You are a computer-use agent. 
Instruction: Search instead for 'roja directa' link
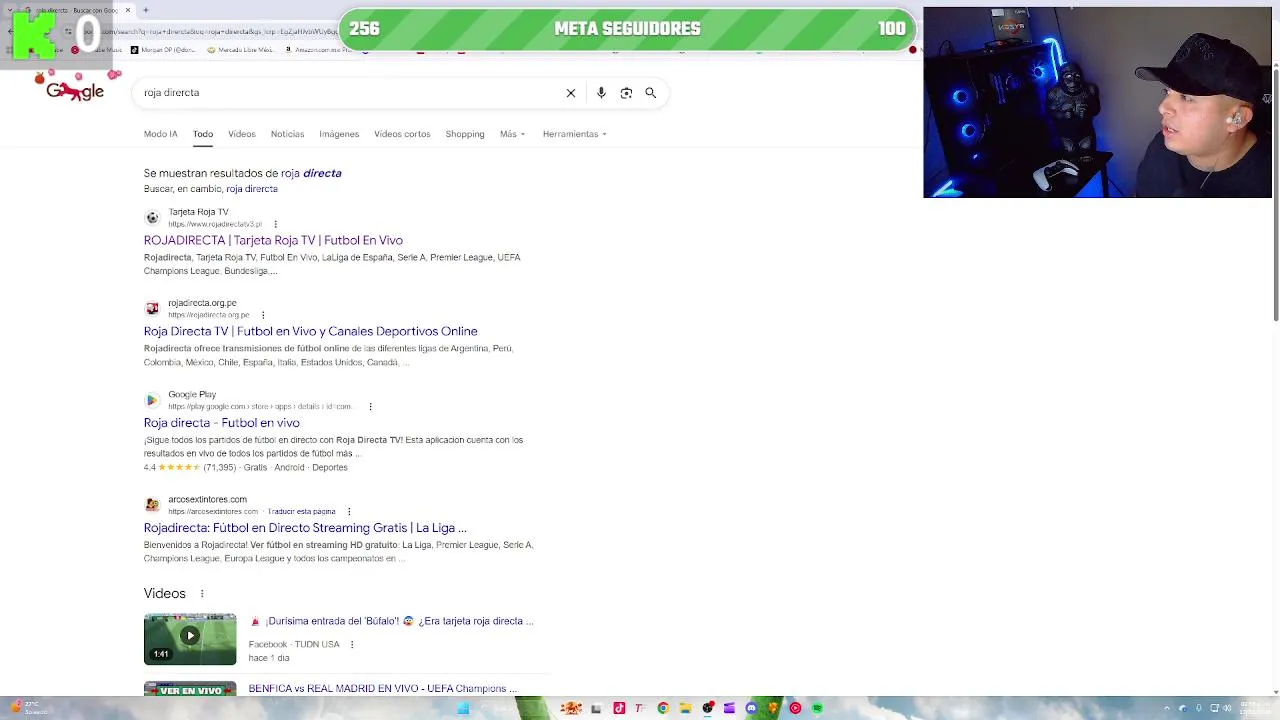252,189
